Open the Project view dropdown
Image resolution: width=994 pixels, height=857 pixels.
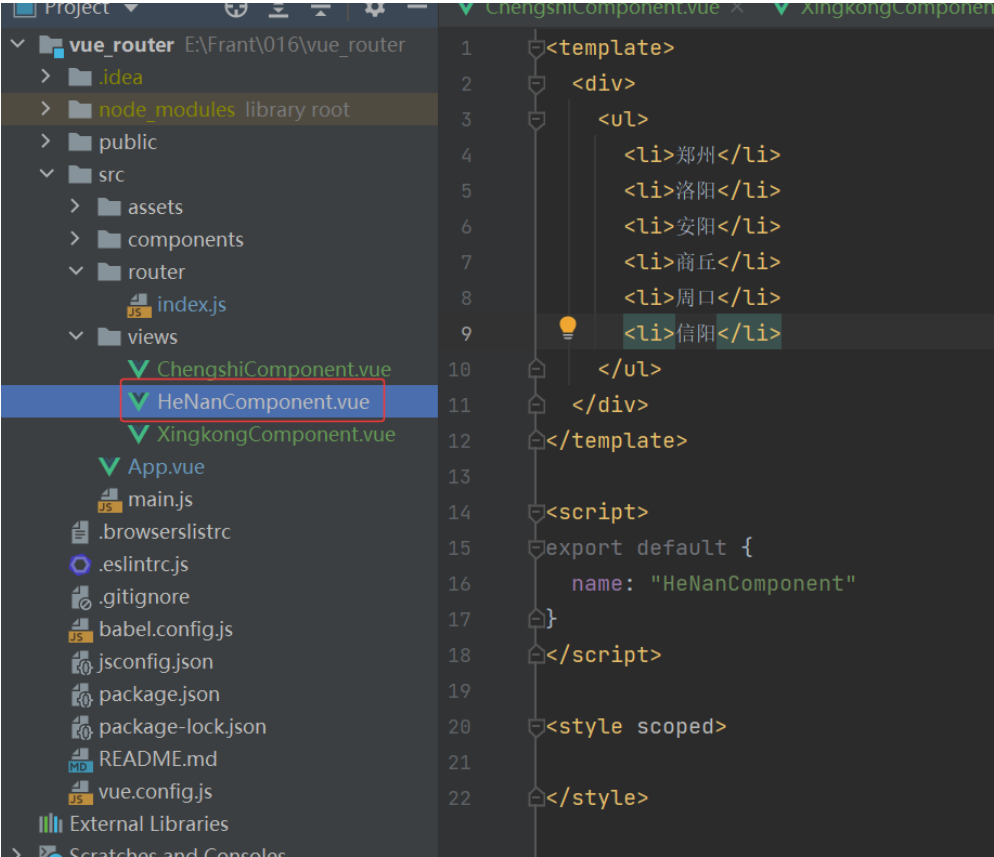click(131, 8)
